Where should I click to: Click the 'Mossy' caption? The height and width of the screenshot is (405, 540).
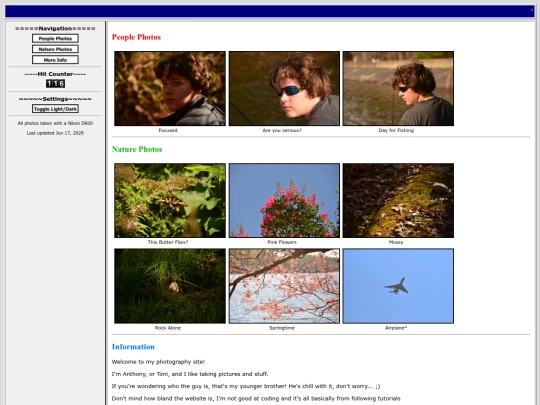396,242
